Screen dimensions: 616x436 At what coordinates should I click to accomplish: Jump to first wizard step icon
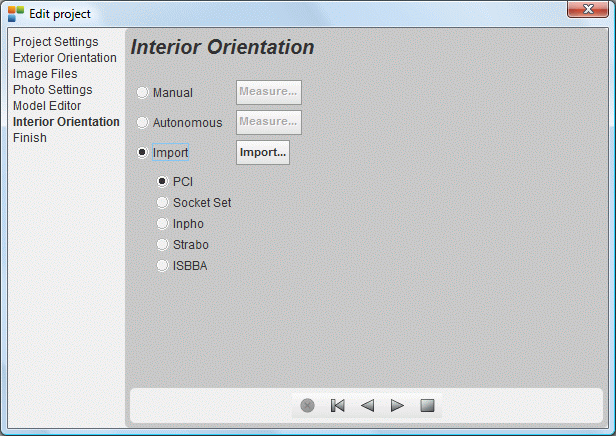(x=337, y=405)
